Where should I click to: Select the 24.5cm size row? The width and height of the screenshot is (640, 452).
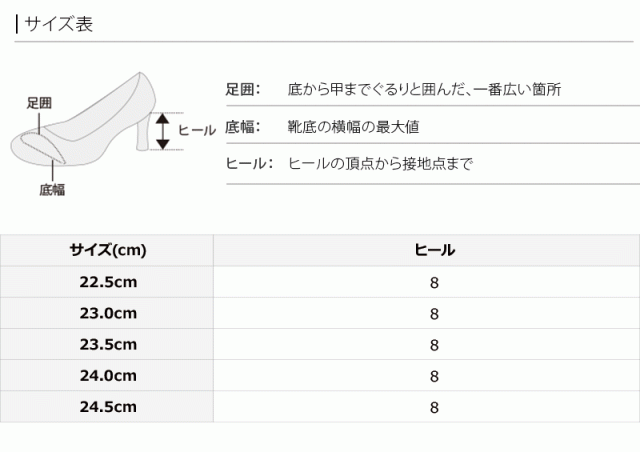(x=108, y=406)
